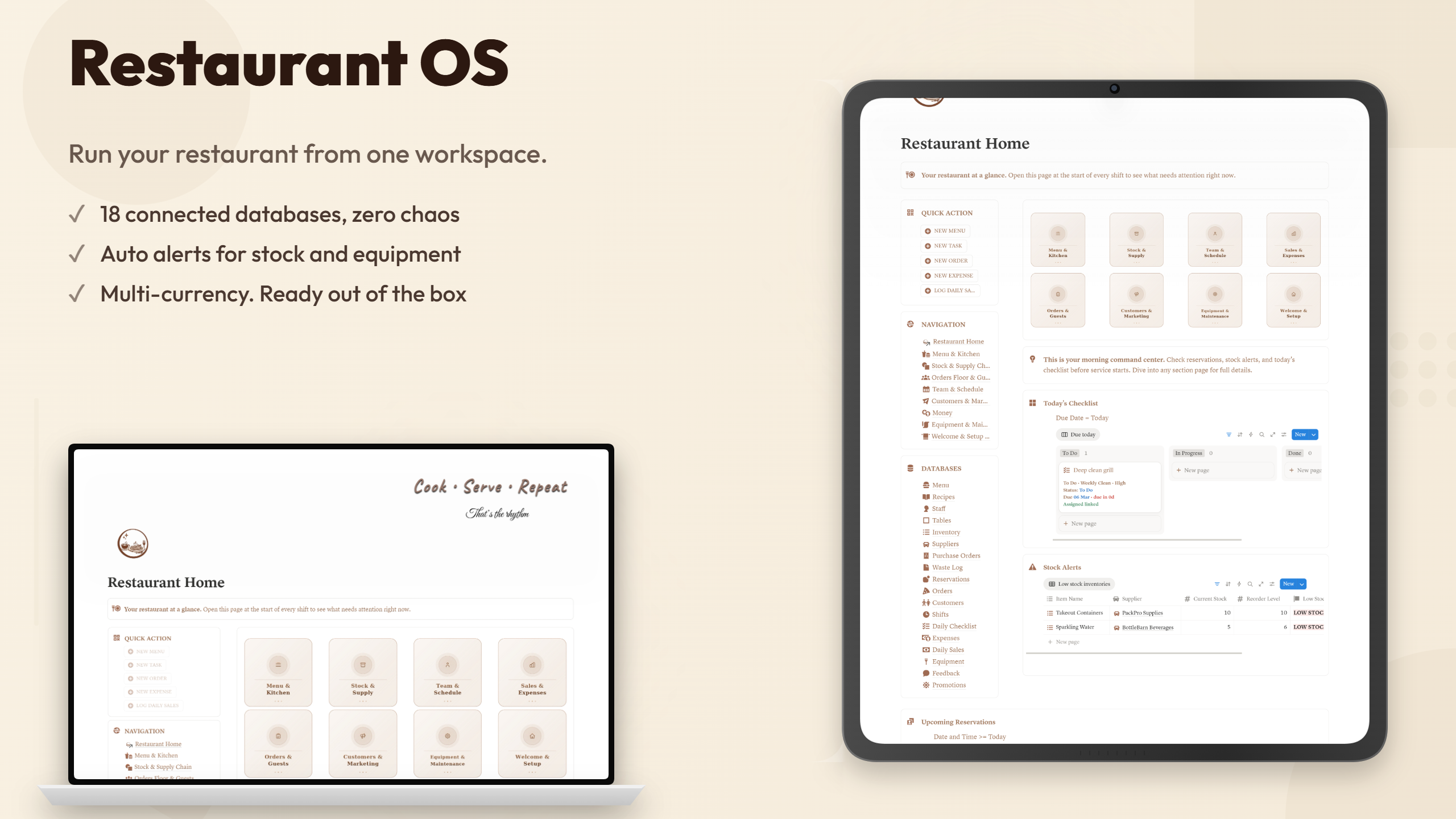This screenshot has width=1456, height=819.
Task: Click the Current Stock column header
Action: point(1205,599)
